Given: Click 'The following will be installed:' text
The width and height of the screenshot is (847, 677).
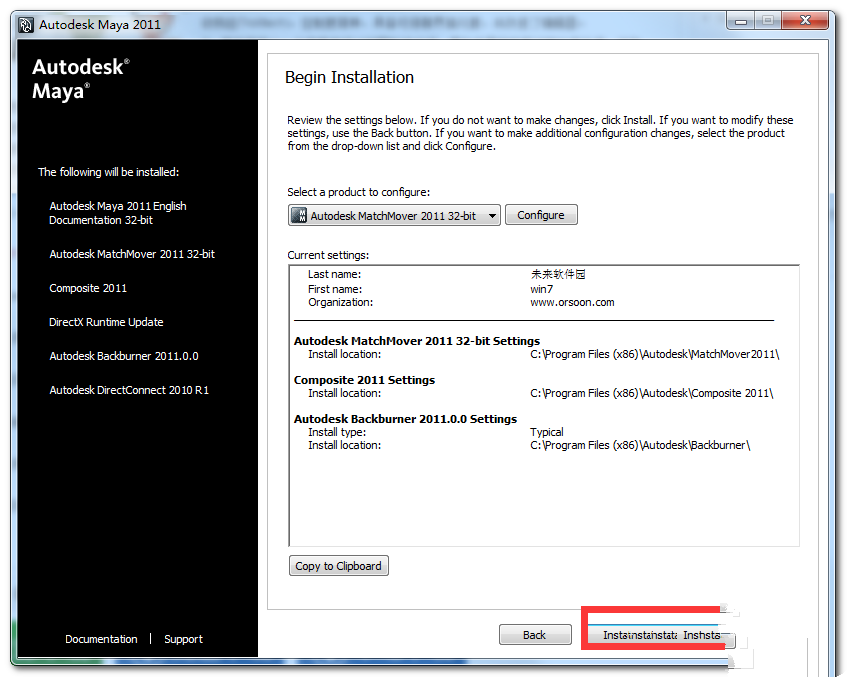Looking at the screenshot, I should click(109, 172).
